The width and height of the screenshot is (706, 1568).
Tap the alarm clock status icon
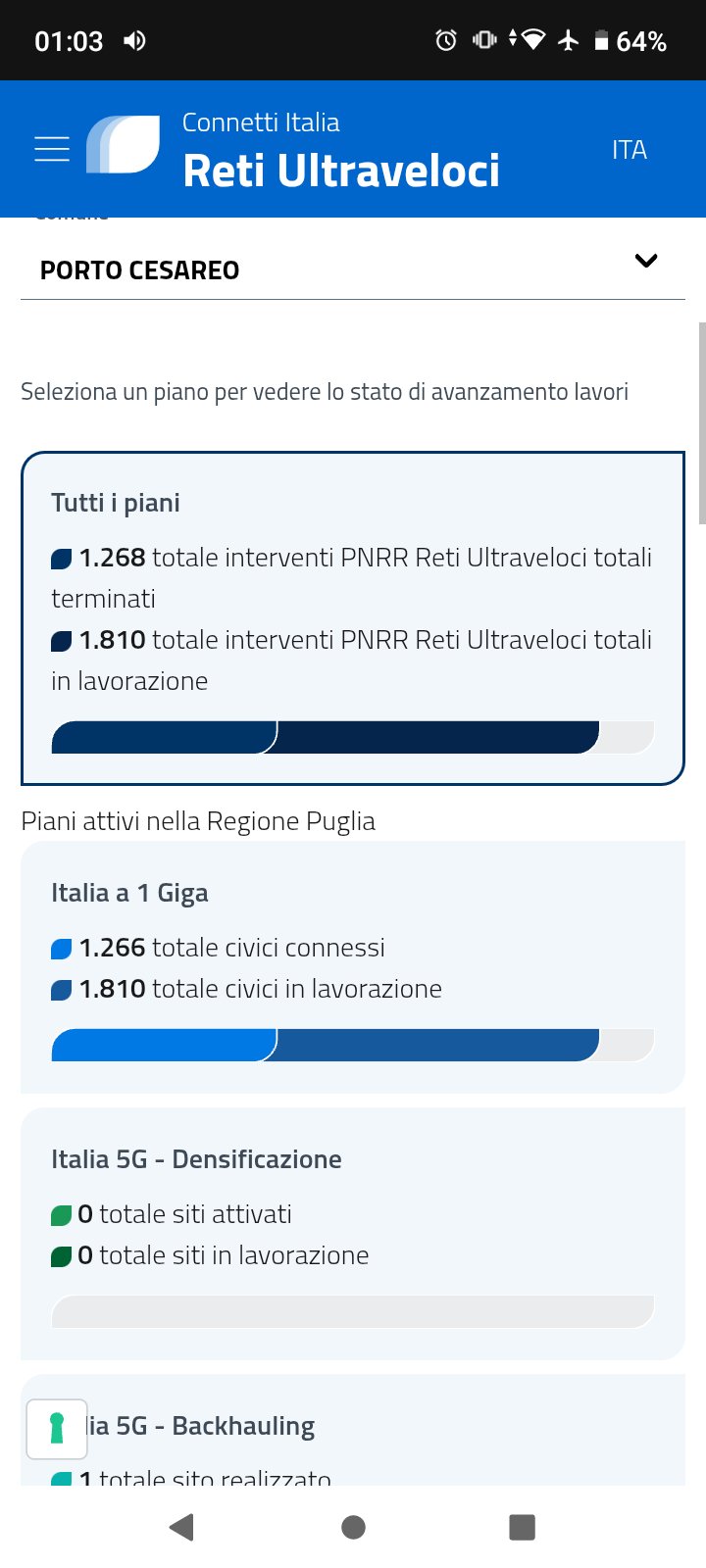pos(446,40)
